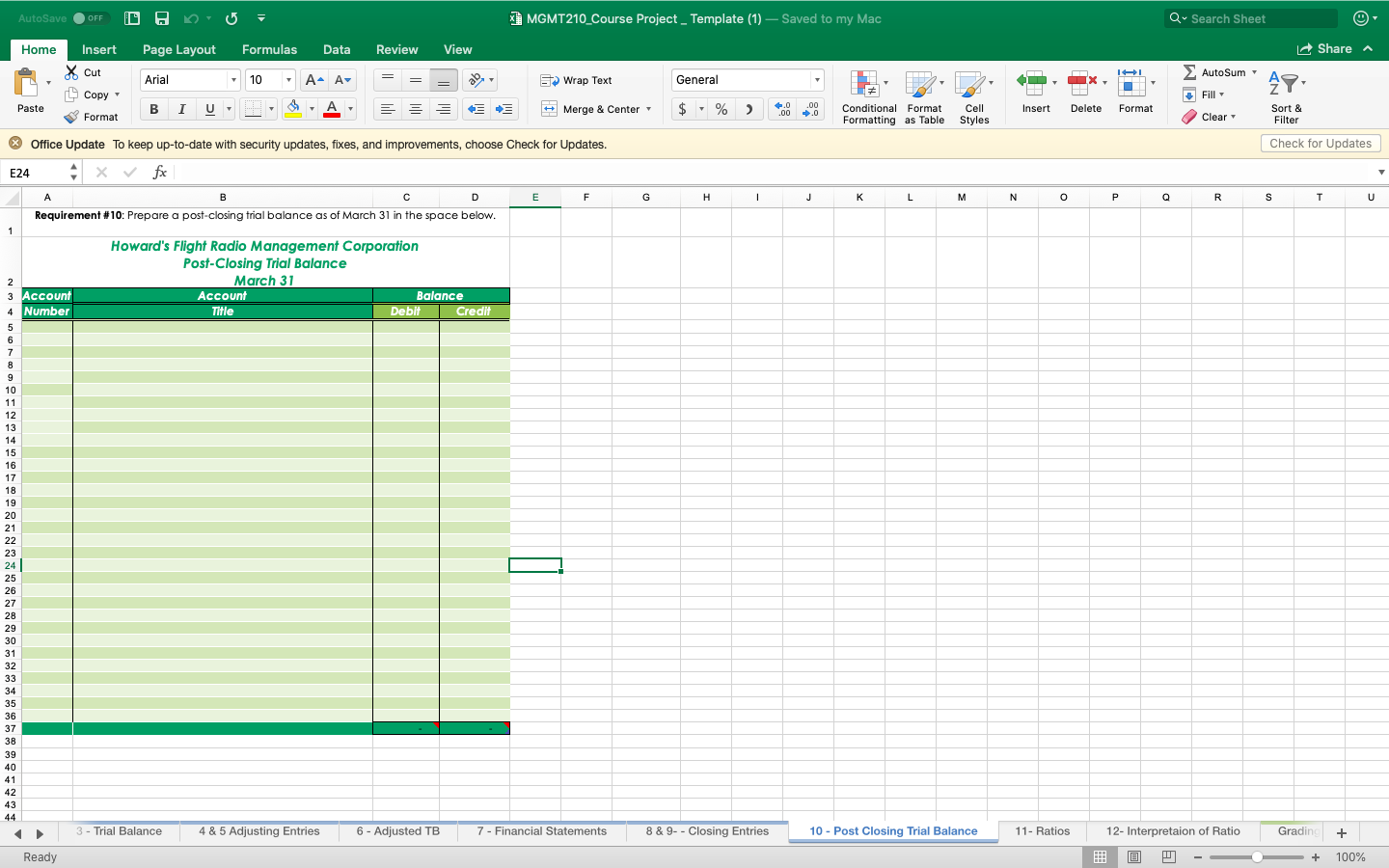Switch to the Formulas ribbon tab

pyautogui.click(x=269, y=49)
